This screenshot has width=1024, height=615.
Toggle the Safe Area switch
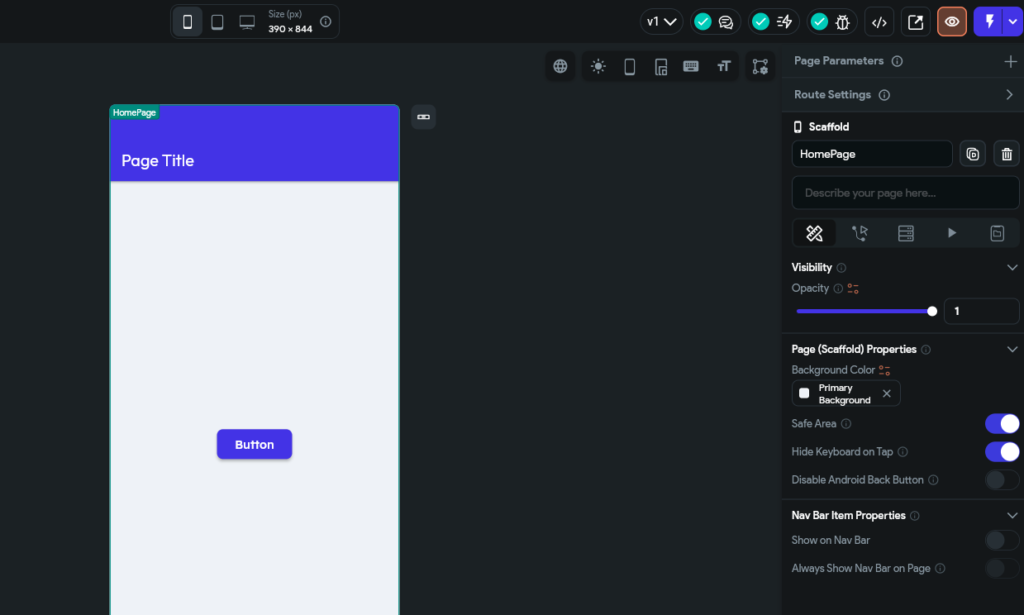pos(1002,424)
